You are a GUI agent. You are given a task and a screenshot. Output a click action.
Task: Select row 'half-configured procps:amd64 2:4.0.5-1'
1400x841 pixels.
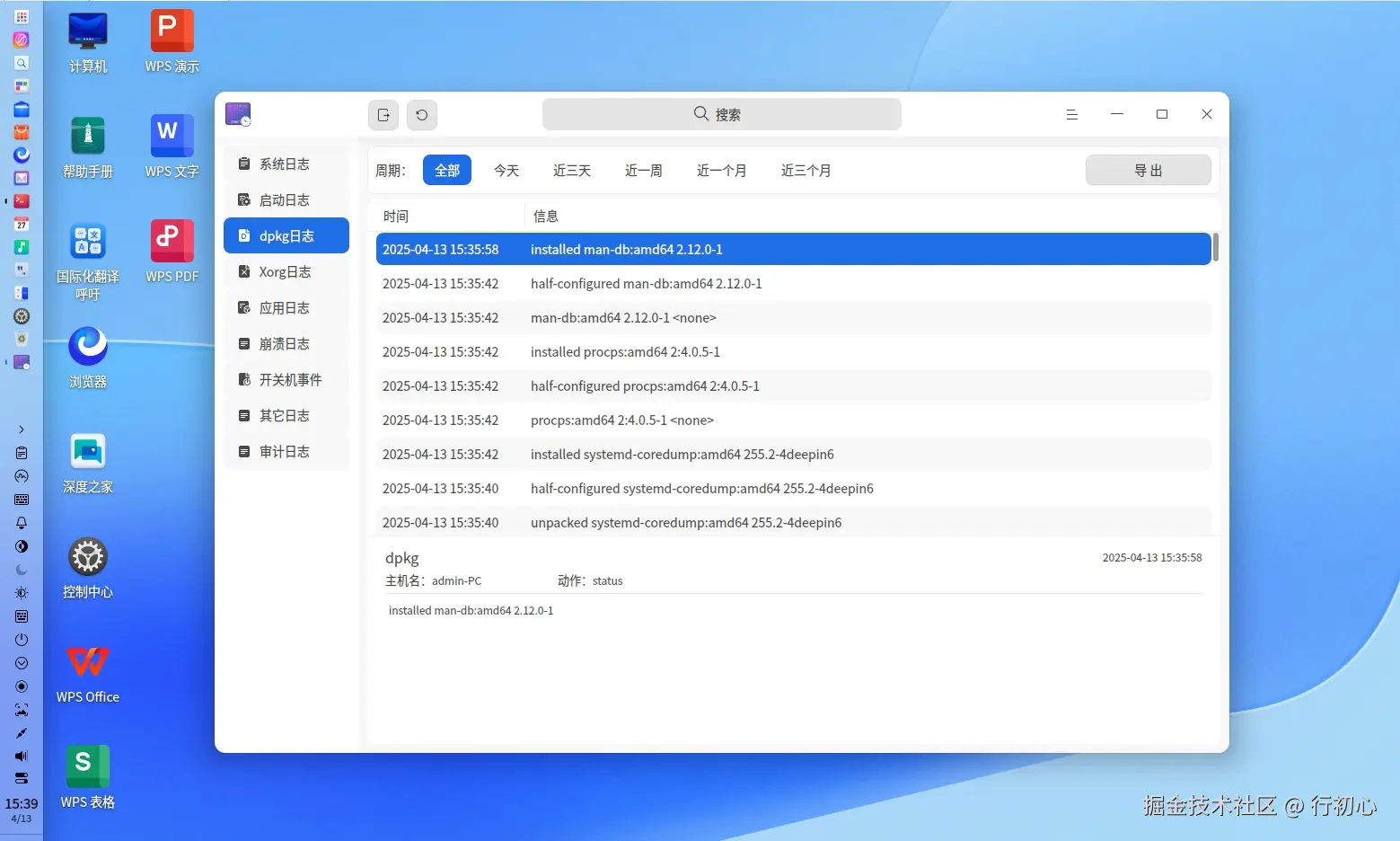point(793,386)
